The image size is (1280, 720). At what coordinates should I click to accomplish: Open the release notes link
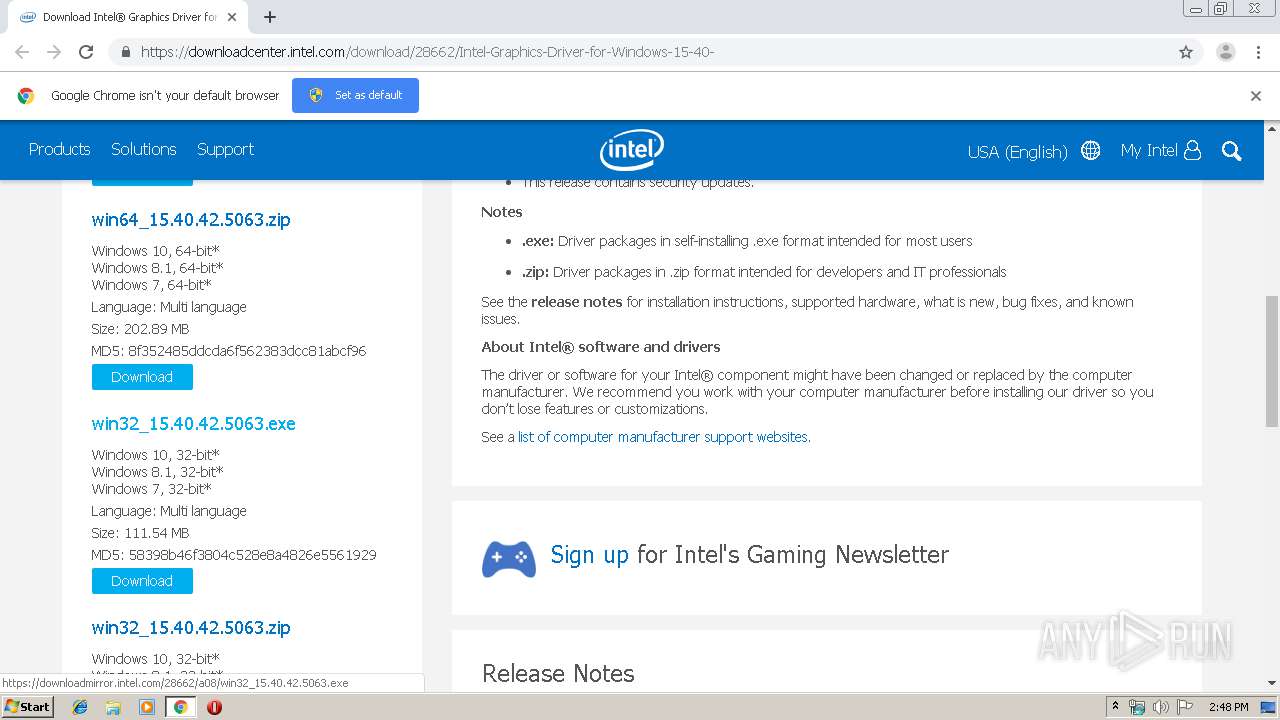click(576, 302)
